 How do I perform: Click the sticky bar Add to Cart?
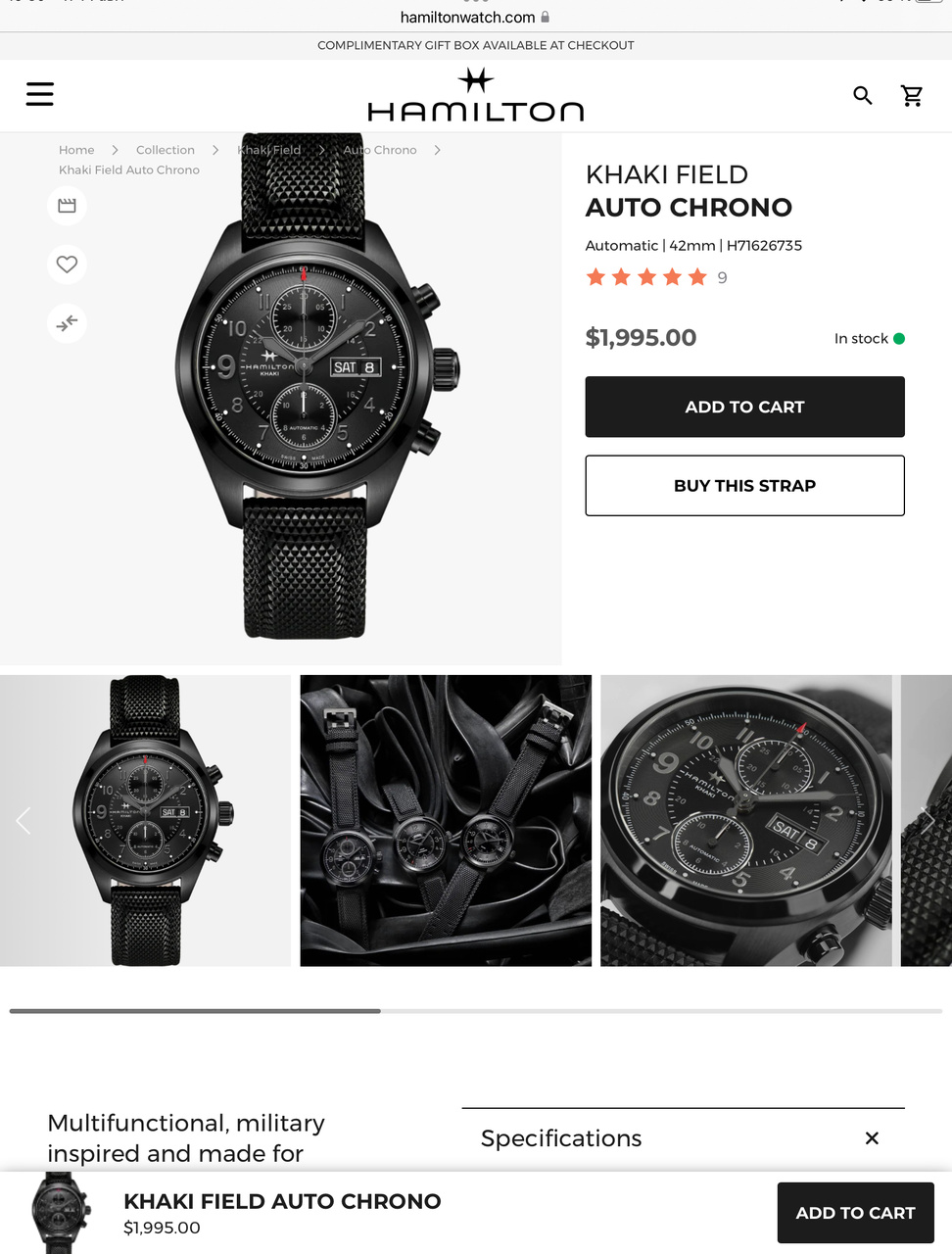coord(855,1213)
